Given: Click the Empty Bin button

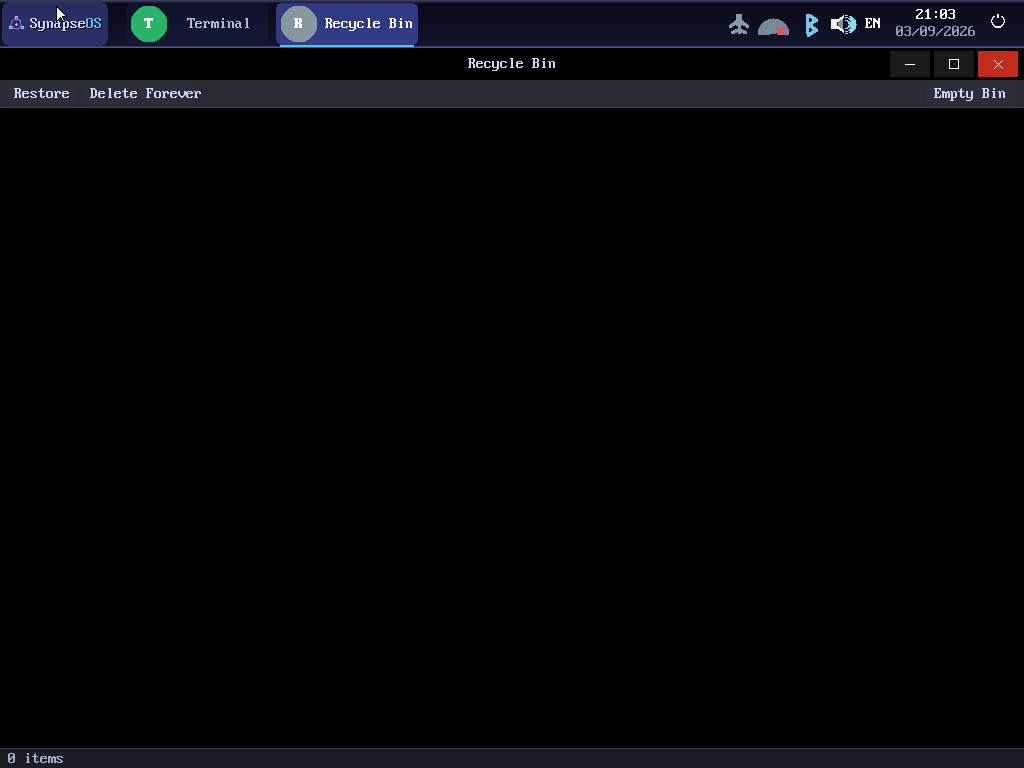Looking at the screenshot, I should point(969,93).
